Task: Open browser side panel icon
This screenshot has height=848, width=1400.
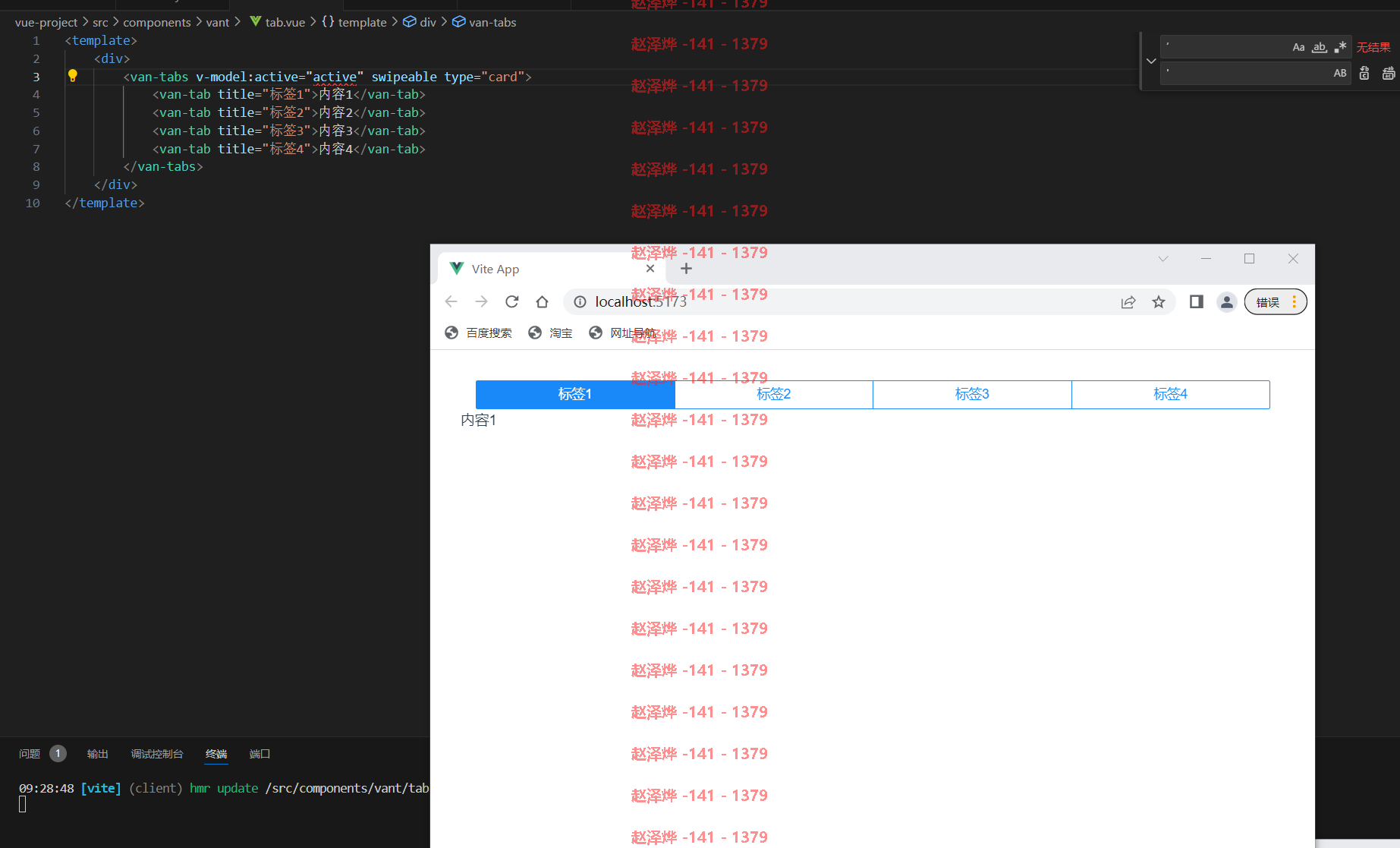Action: coord(1197,301)
